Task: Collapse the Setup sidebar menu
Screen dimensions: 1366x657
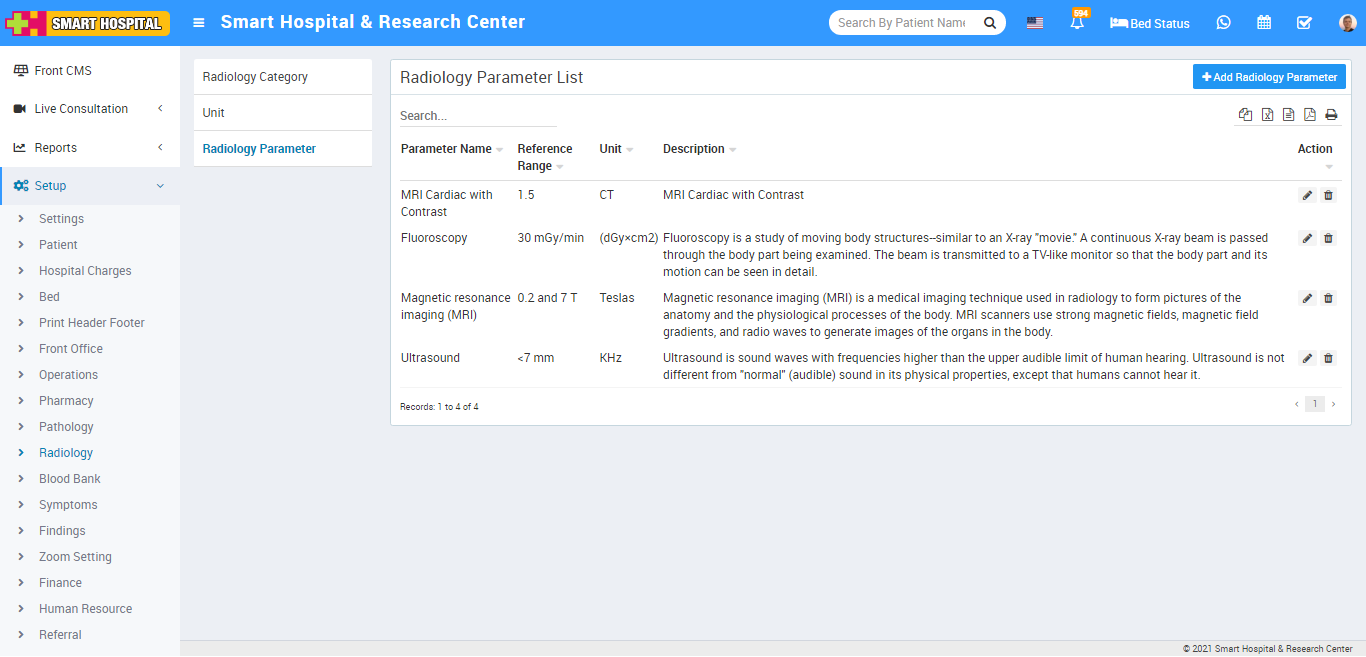Action: [89, 186]
